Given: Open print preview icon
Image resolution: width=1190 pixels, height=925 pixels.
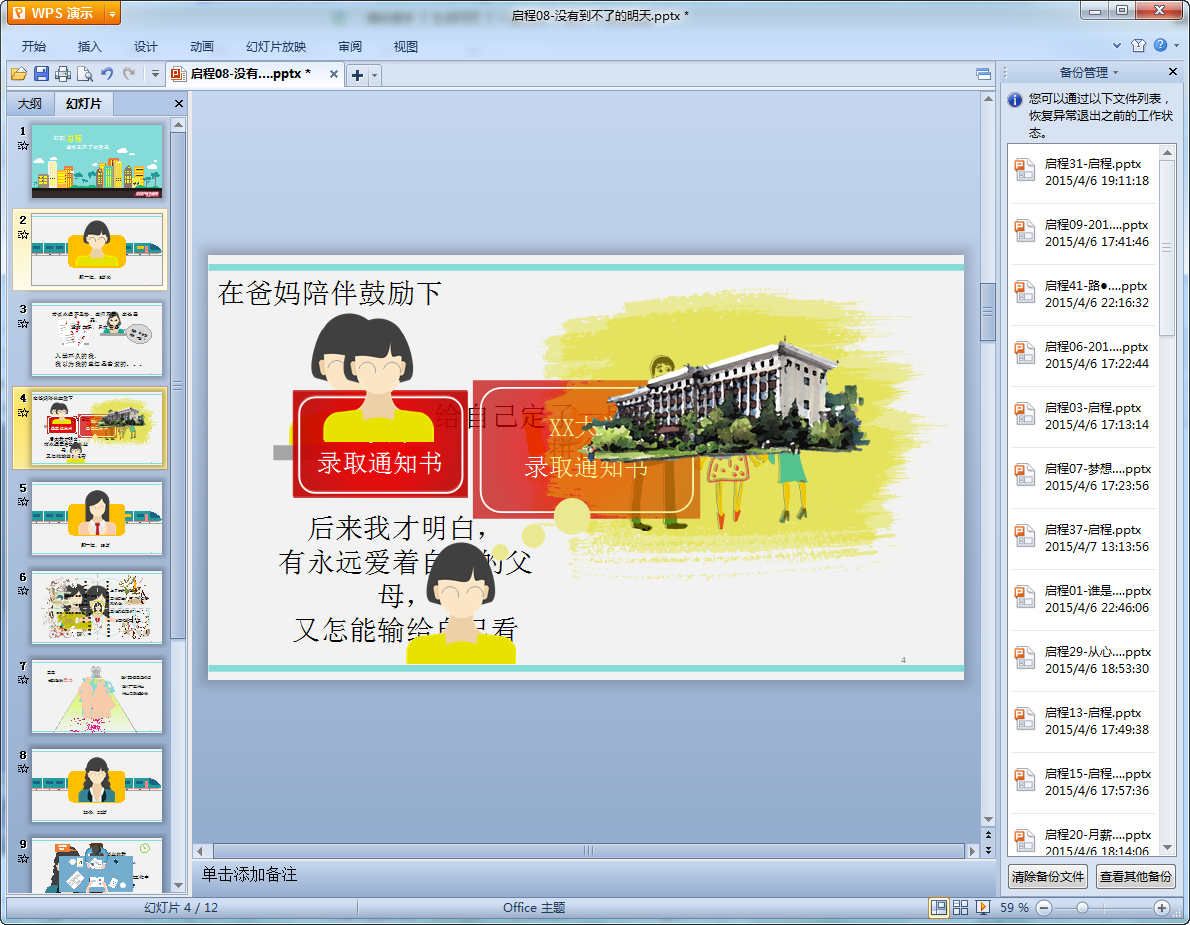Looking at the screenshot, I should click(85, 74).
